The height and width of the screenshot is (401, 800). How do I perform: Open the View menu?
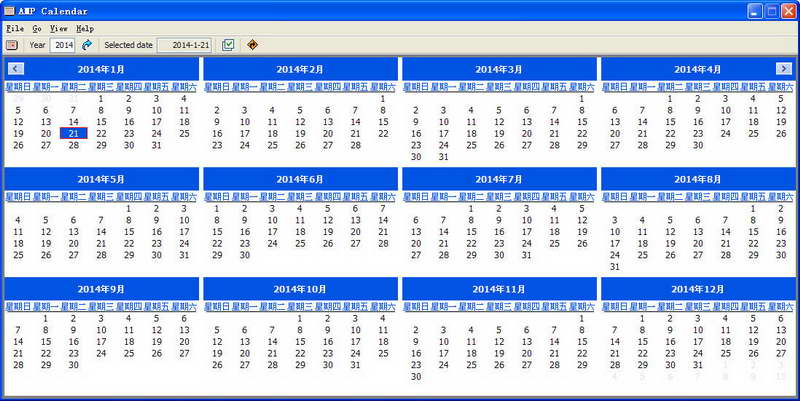point(59,29)
